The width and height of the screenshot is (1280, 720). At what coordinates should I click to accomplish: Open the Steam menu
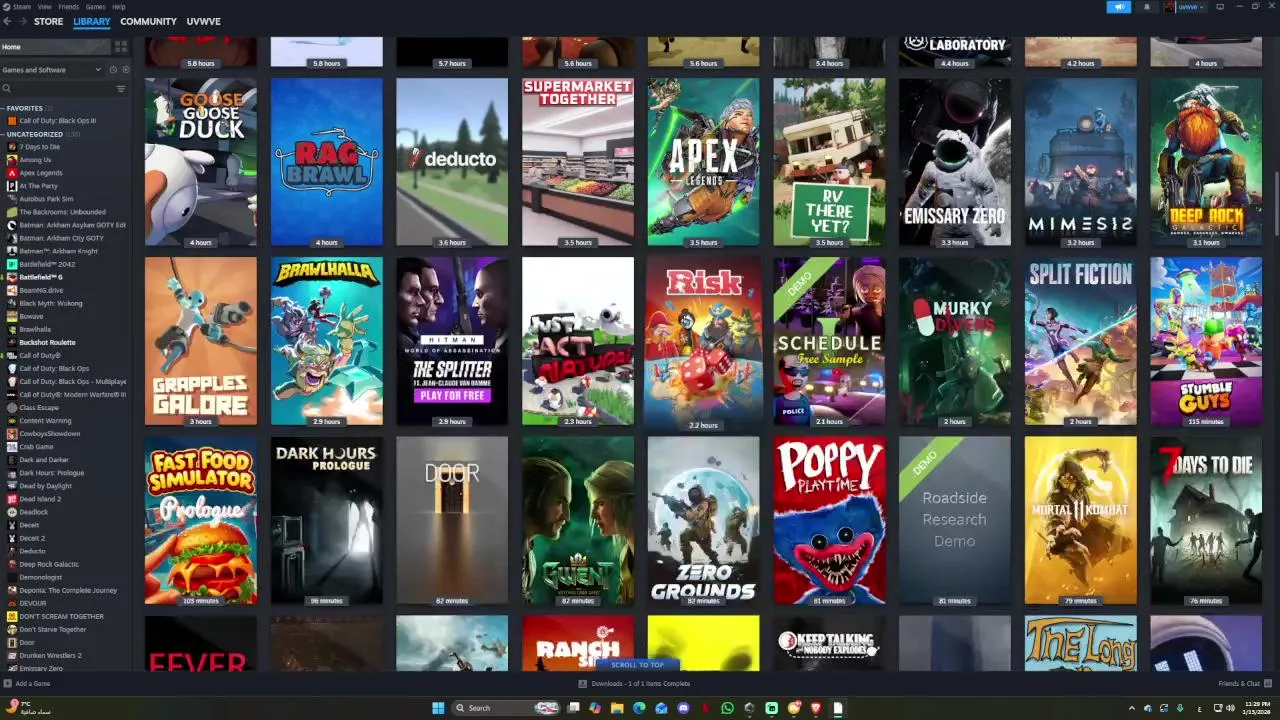(x=22, y=6)
